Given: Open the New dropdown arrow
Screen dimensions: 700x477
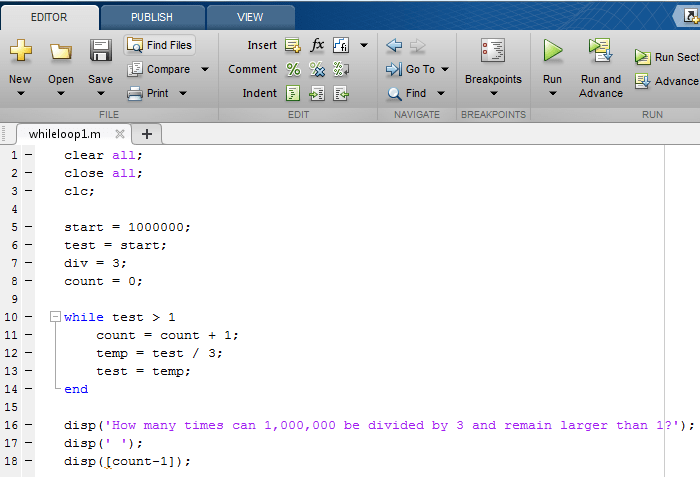Looking at the screenshot, I should 21,93.
